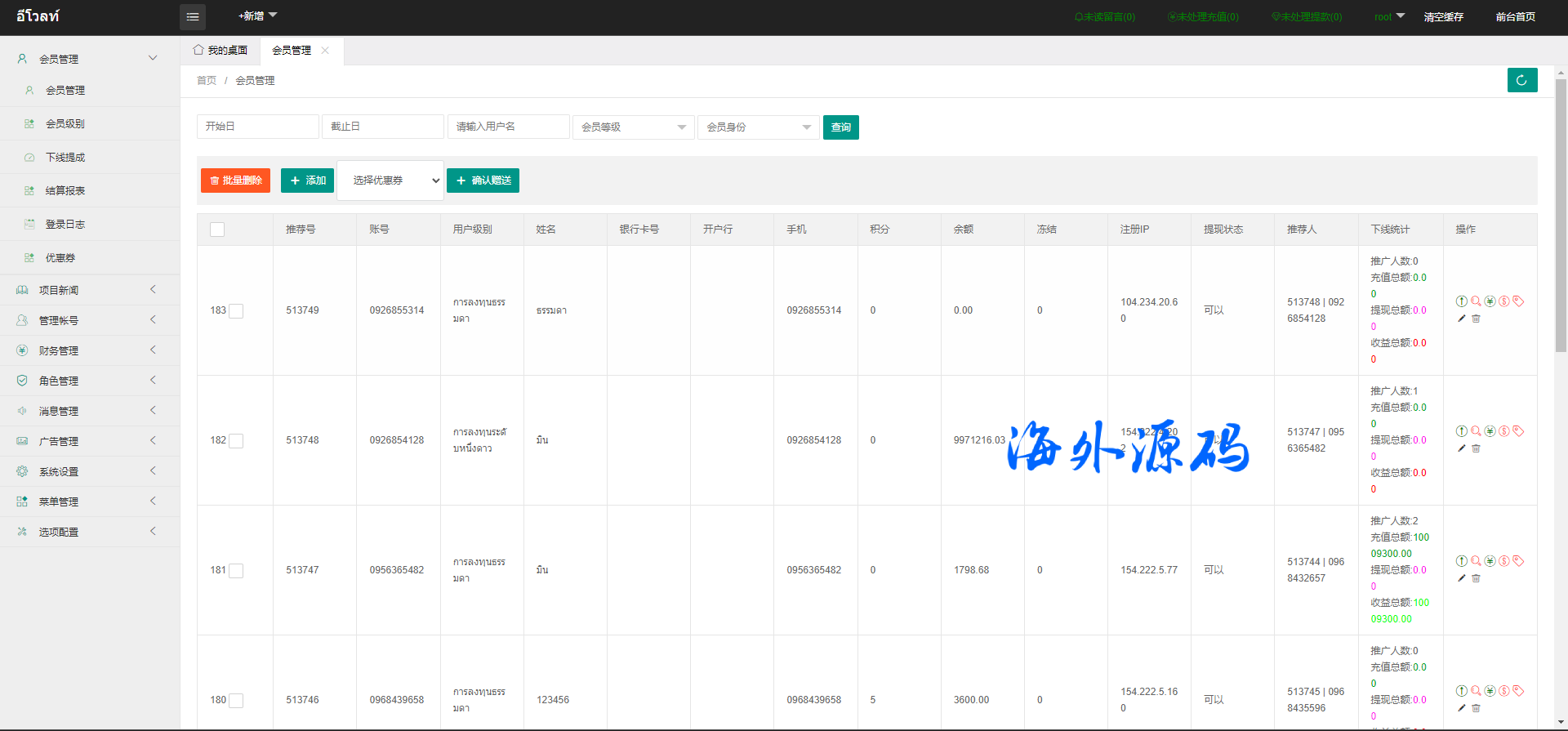Click dollar icon for member 180
The width and height of the screenshot is (1568, 731).
click(1504, 691)
